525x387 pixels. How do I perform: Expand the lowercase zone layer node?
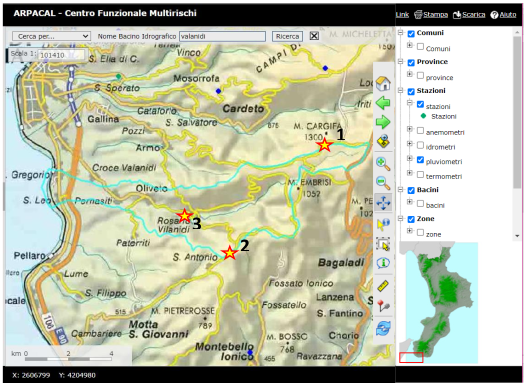409,231
